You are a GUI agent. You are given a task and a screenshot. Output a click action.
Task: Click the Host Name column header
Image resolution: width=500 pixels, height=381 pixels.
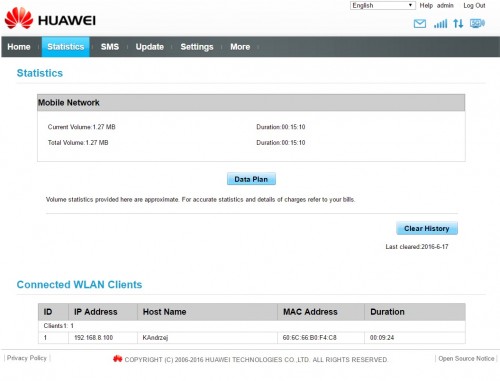click(x=207, y=312)
